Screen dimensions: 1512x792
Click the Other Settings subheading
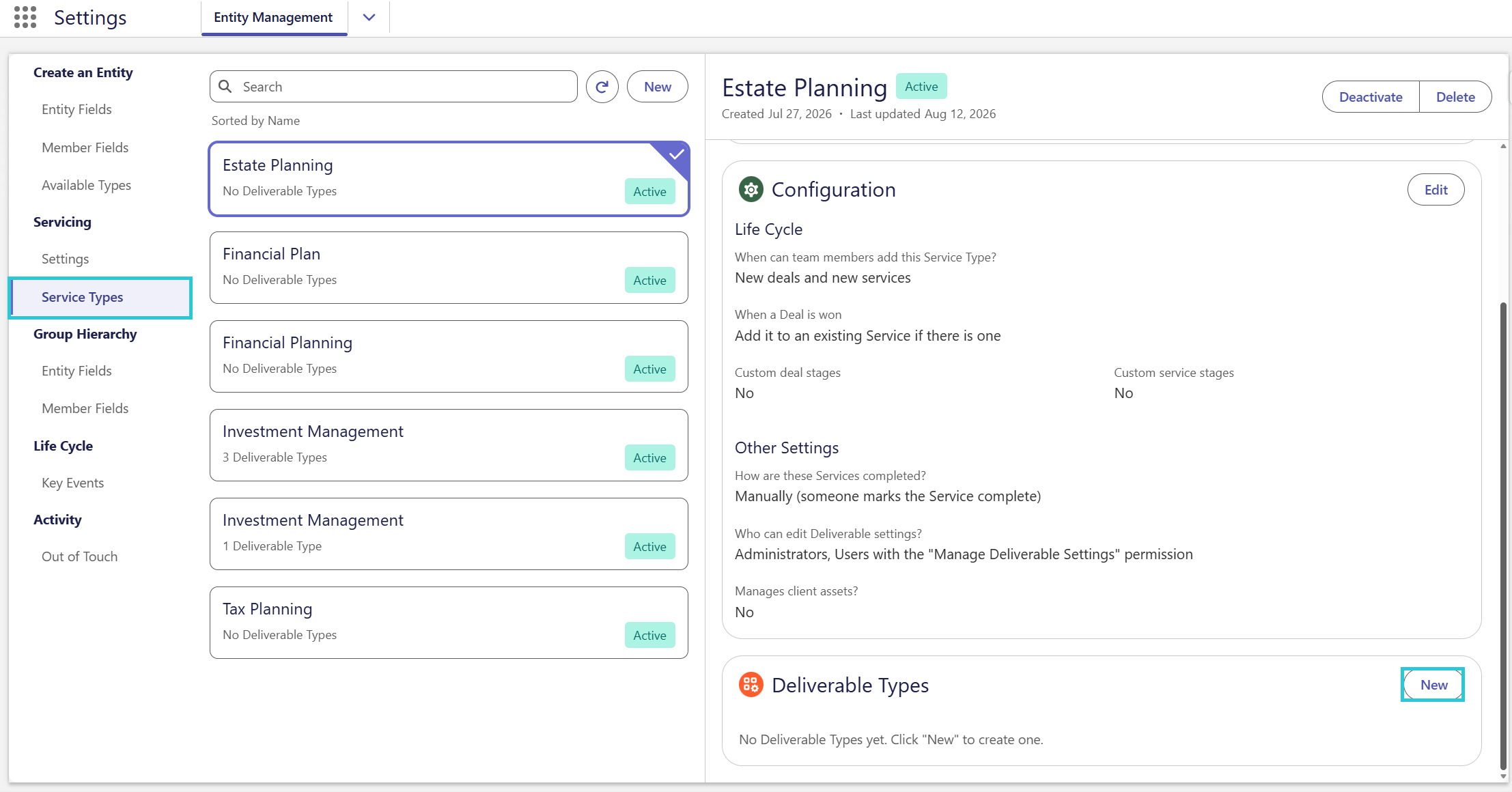(x=787, y=448)
